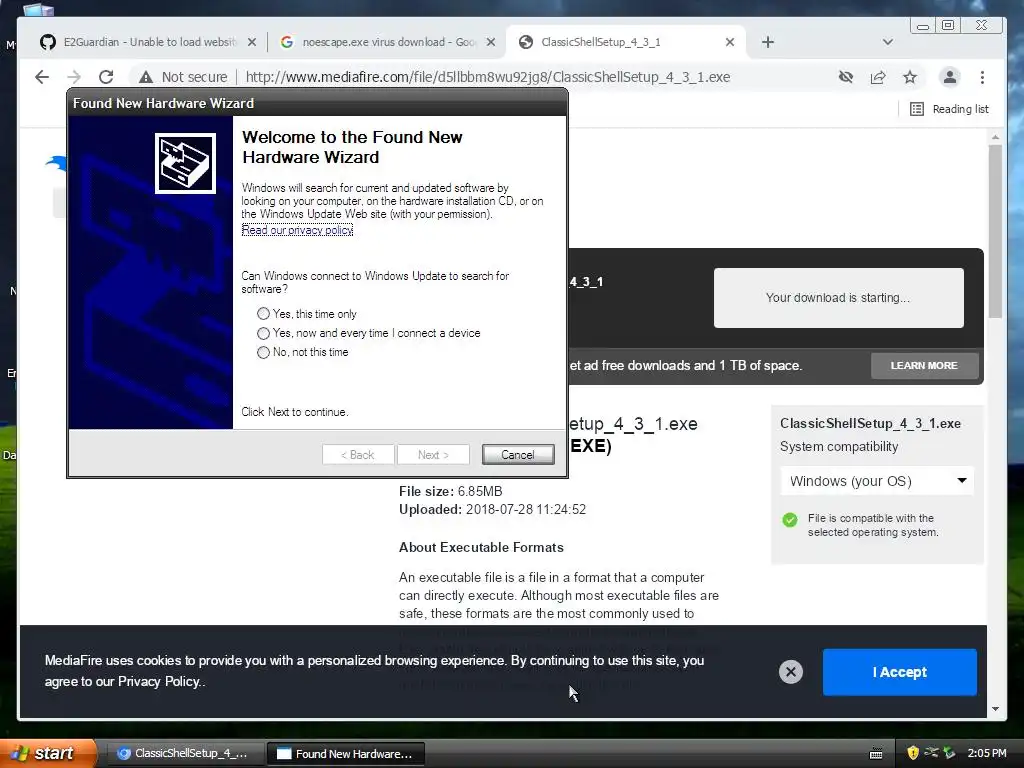
Task: Click the eye-slash tracking icon in address bar
Action: pos(846,77)
